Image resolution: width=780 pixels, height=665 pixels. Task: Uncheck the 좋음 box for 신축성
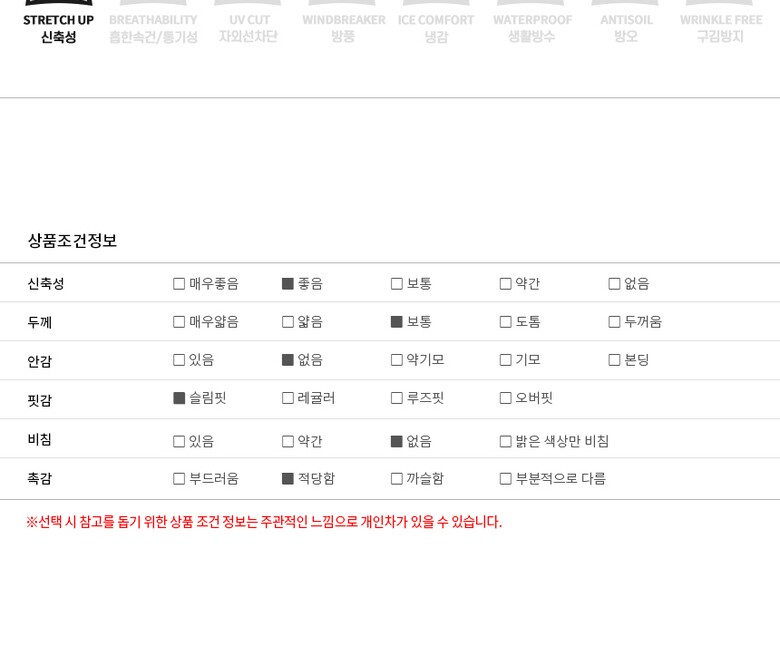point(288,284)
